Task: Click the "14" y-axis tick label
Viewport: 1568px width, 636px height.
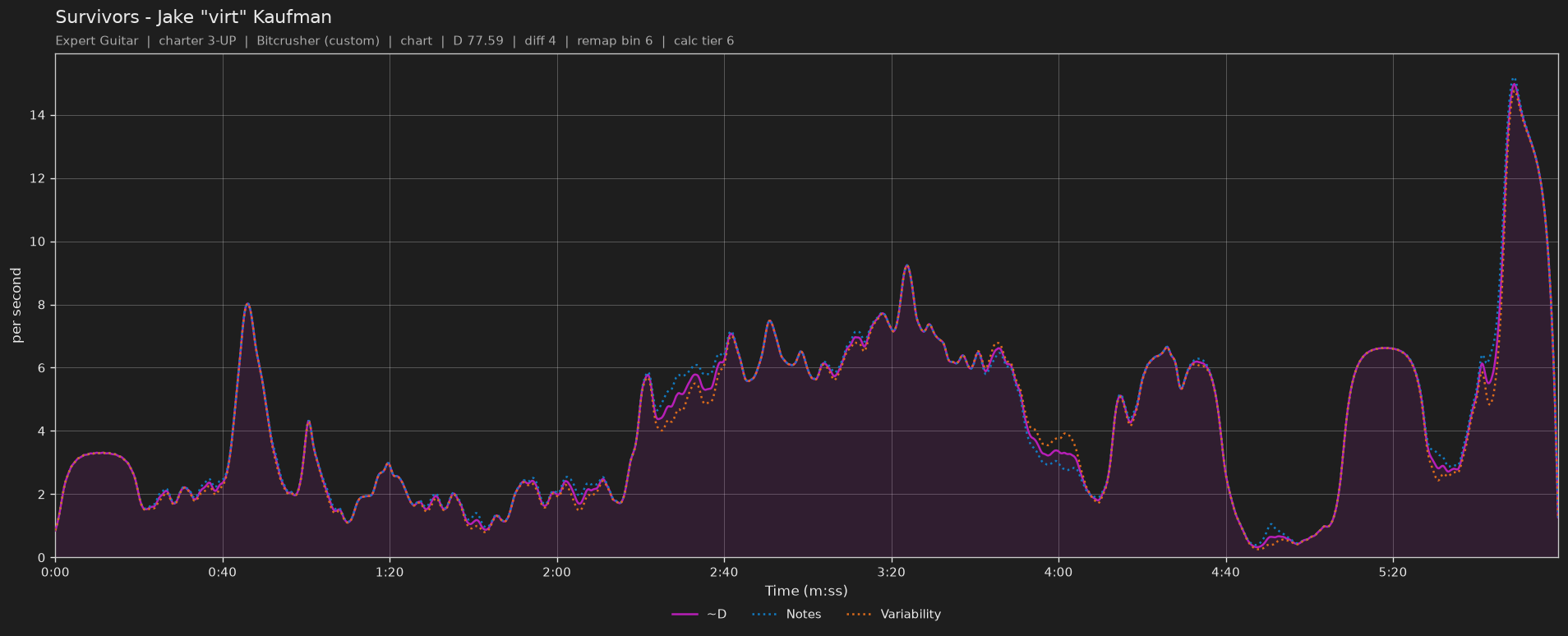Action: pos(39,116)
